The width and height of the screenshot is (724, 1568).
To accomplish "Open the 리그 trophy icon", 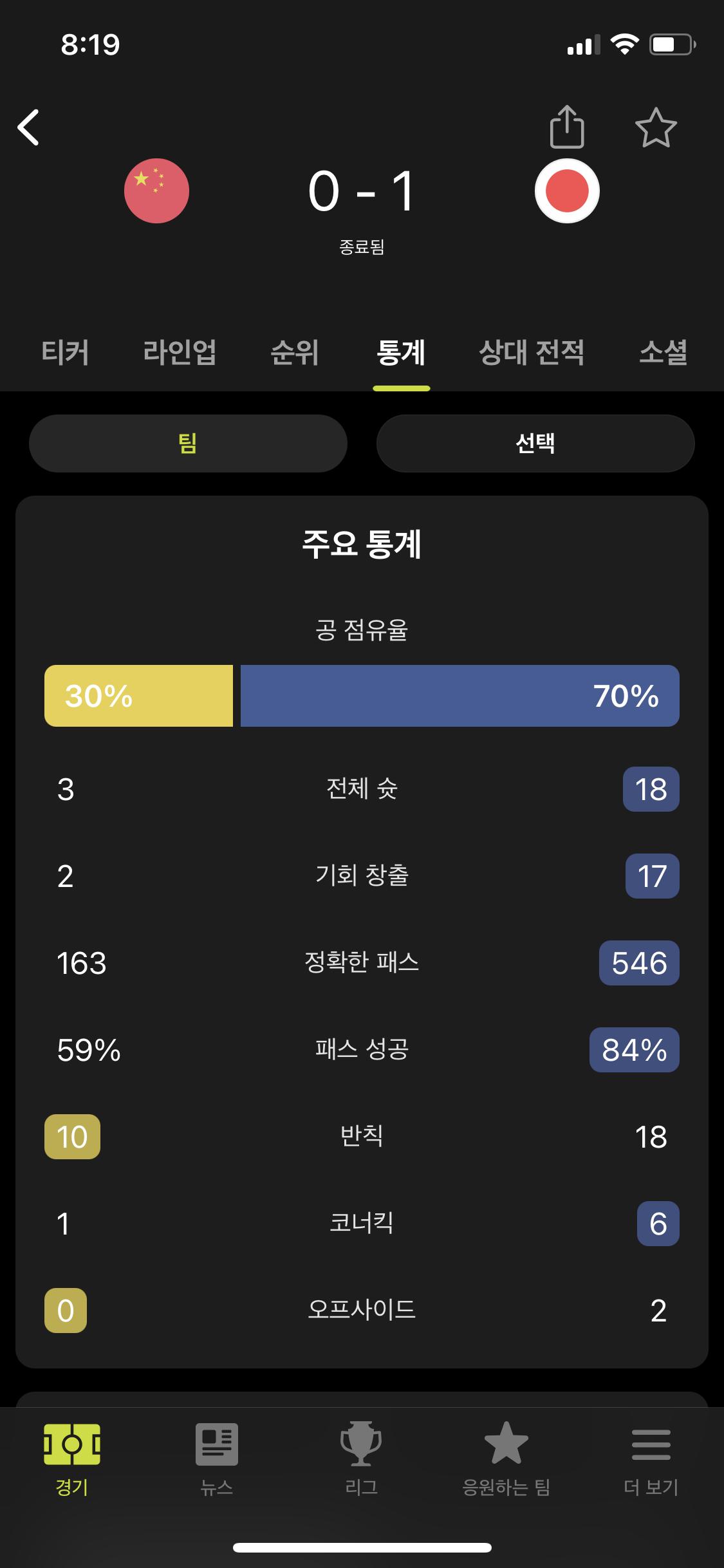I will click(x=361, y=1444).
